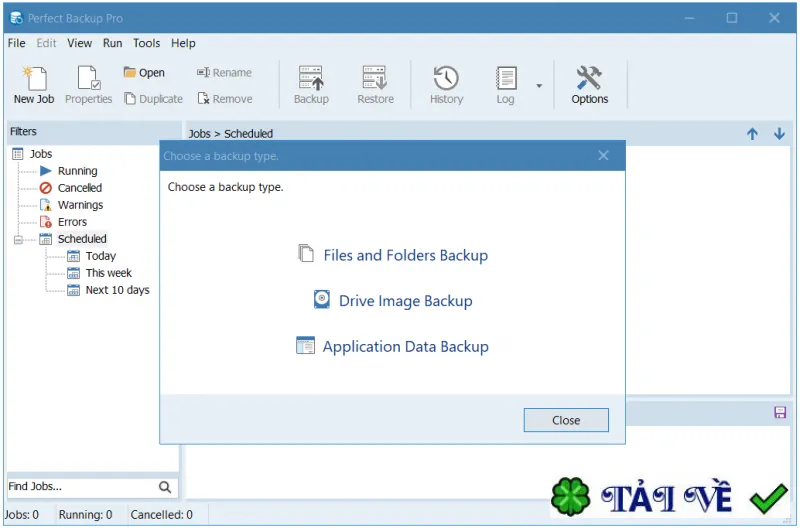This screenshot has height=528, width=800.
Task: Click the Cancelled red circle icon
Action: pyautogui.click(x=46, y=188)
